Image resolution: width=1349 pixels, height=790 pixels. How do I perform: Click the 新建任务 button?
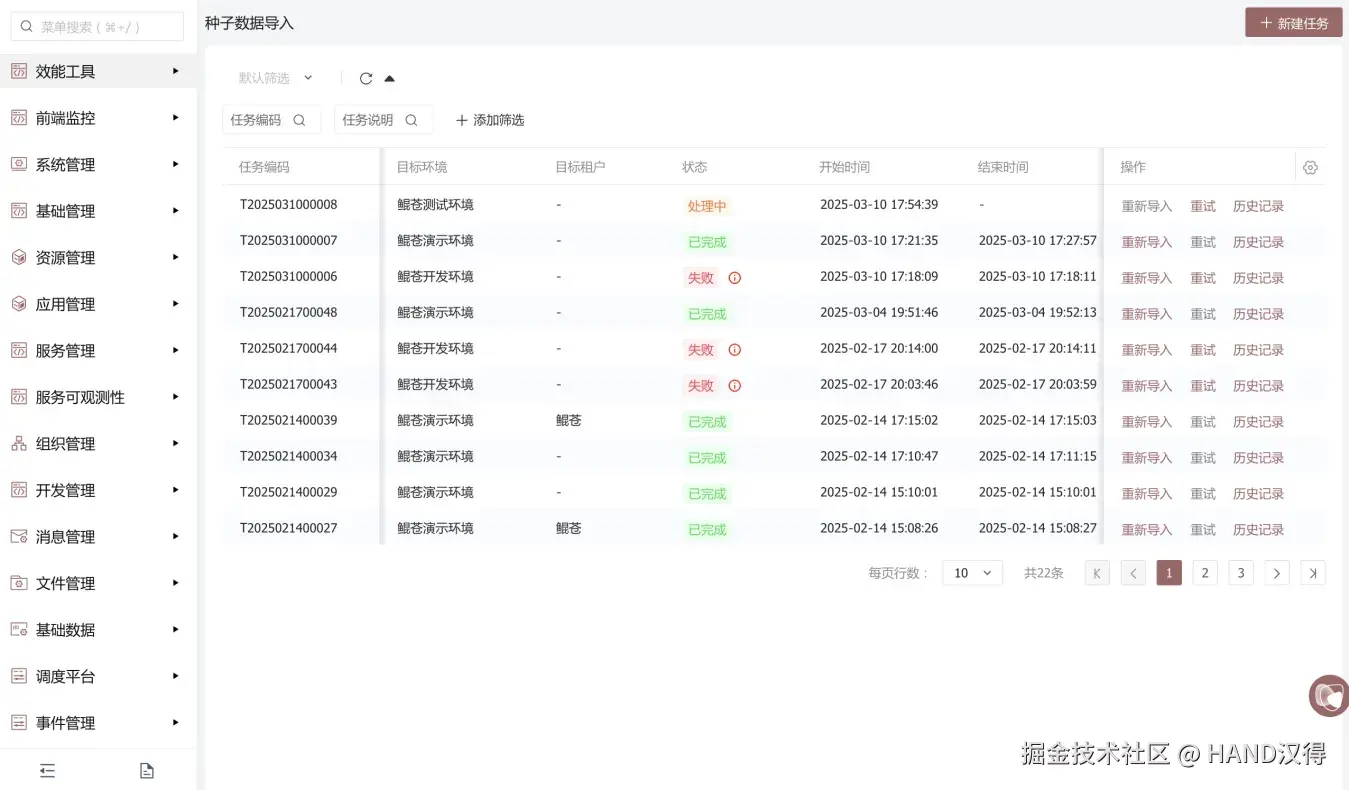(x=1293, y=23)
